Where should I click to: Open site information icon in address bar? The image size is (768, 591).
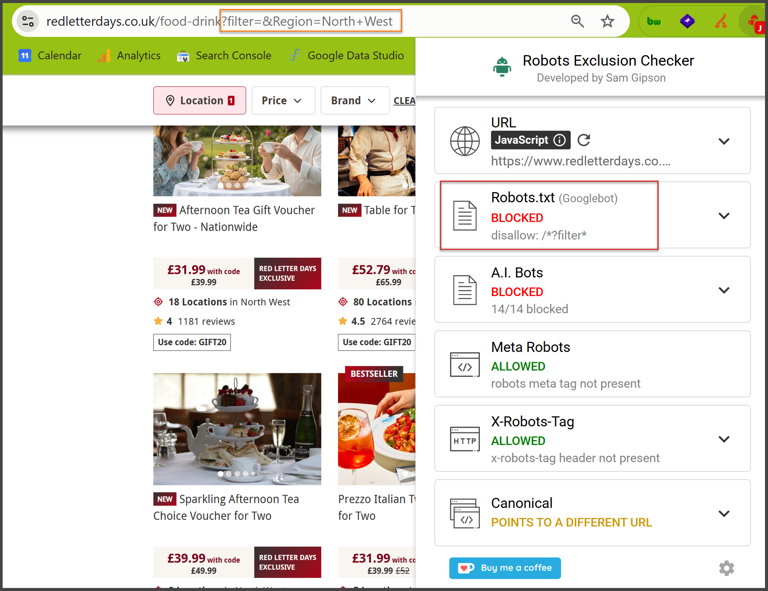[28, 21]
